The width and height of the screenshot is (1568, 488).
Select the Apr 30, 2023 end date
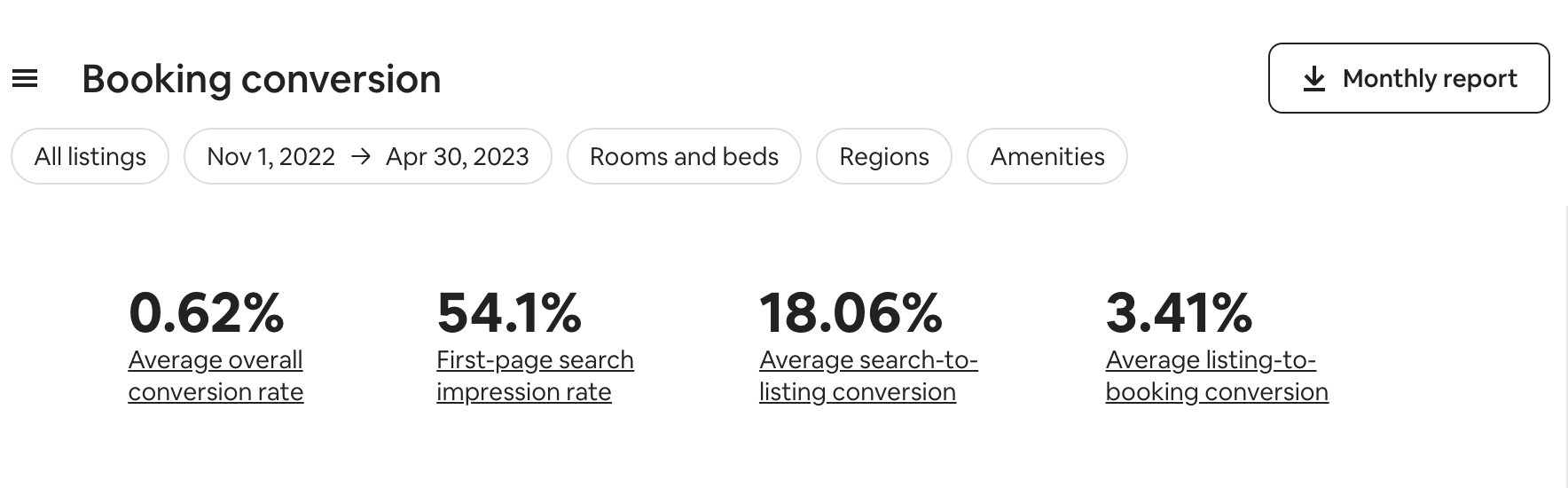[457, 157]
